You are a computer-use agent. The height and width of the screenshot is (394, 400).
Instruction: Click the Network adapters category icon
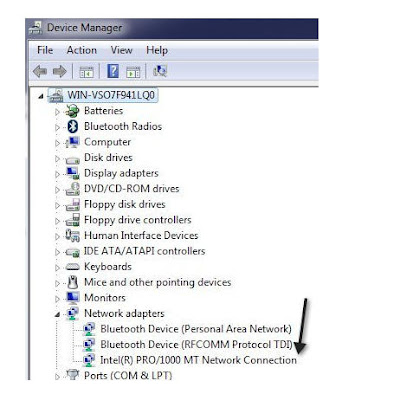tap(72, 314)
